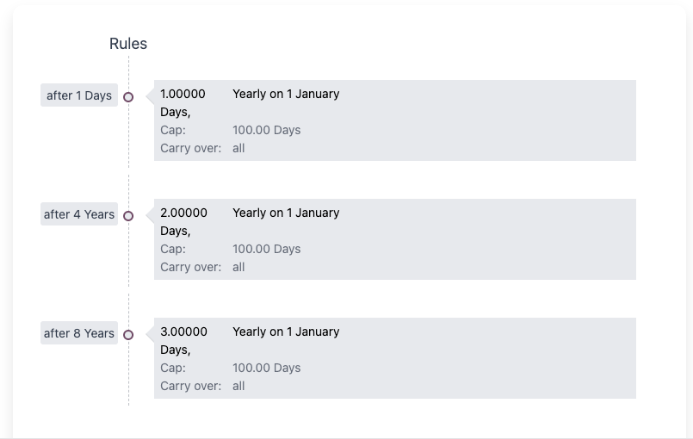Viewport: 693px width, 439px height.
Task: Open the 2.00000 Days accrual rule
Action: (x=184, y=221)
